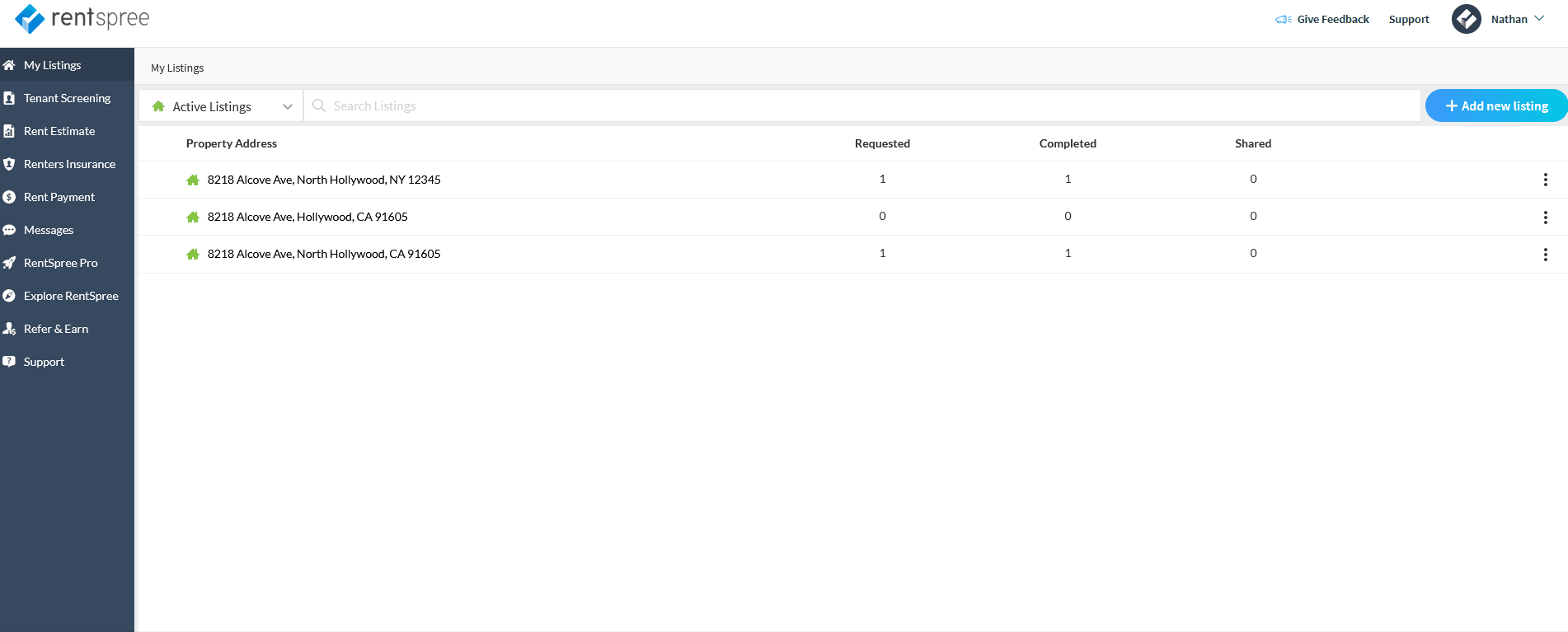Click the Support link in the header
This screenshot has width=1568, height=632.
(x=1408, y=19)
